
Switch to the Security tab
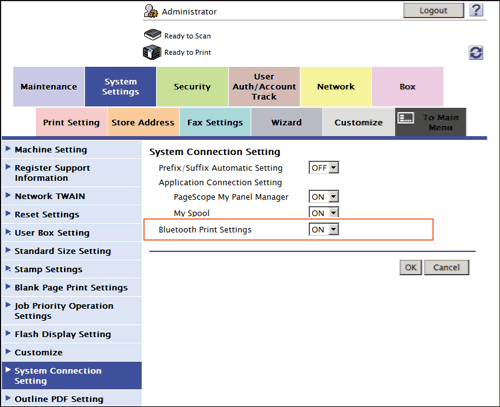(x=192, y=87)
